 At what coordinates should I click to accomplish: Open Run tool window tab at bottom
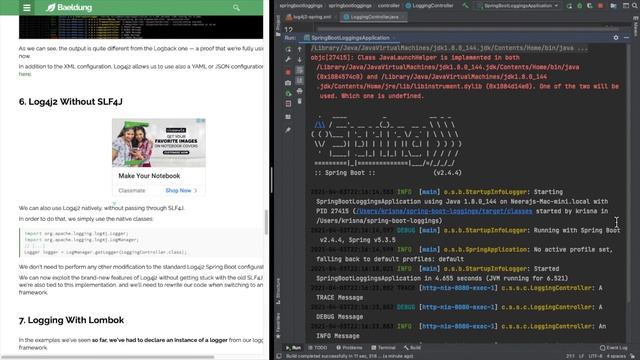293,348
